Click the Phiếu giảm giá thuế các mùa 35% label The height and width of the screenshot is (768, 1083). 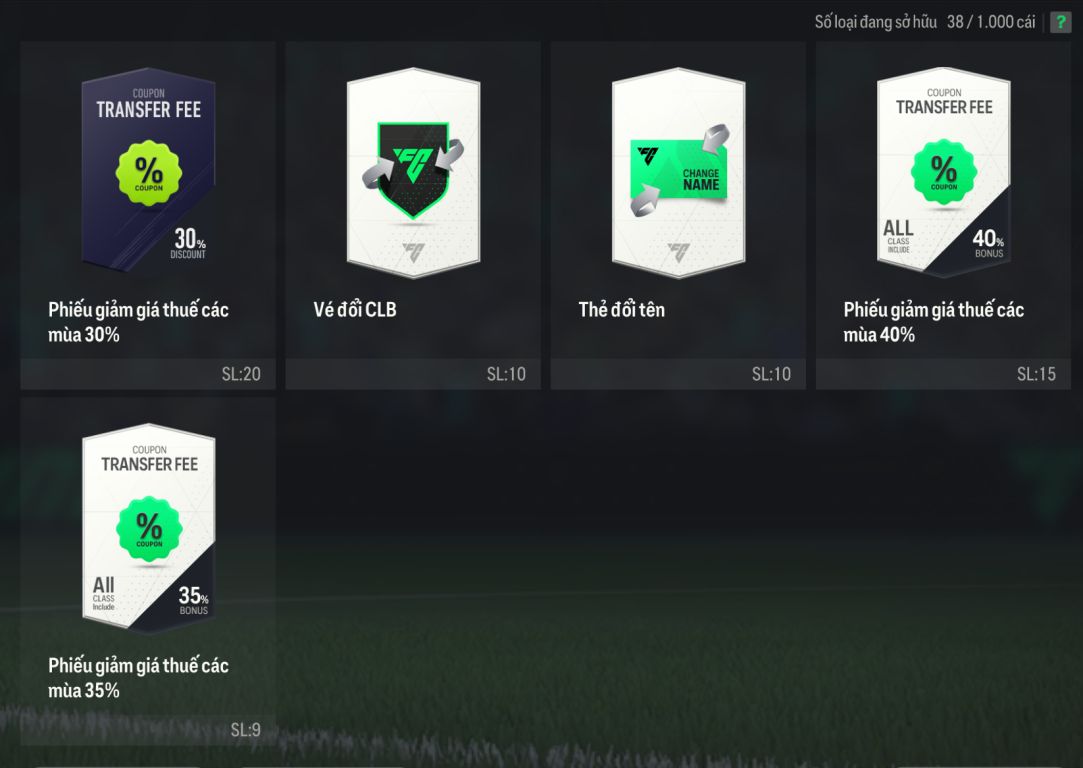(138, 678)
